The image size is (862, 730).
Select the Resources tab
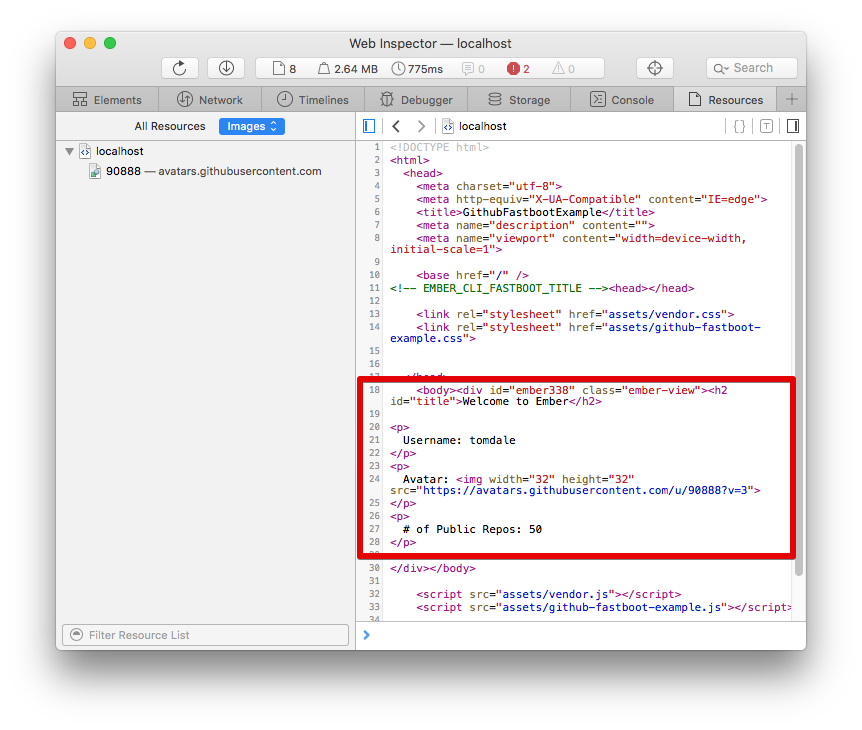[725, 99]
